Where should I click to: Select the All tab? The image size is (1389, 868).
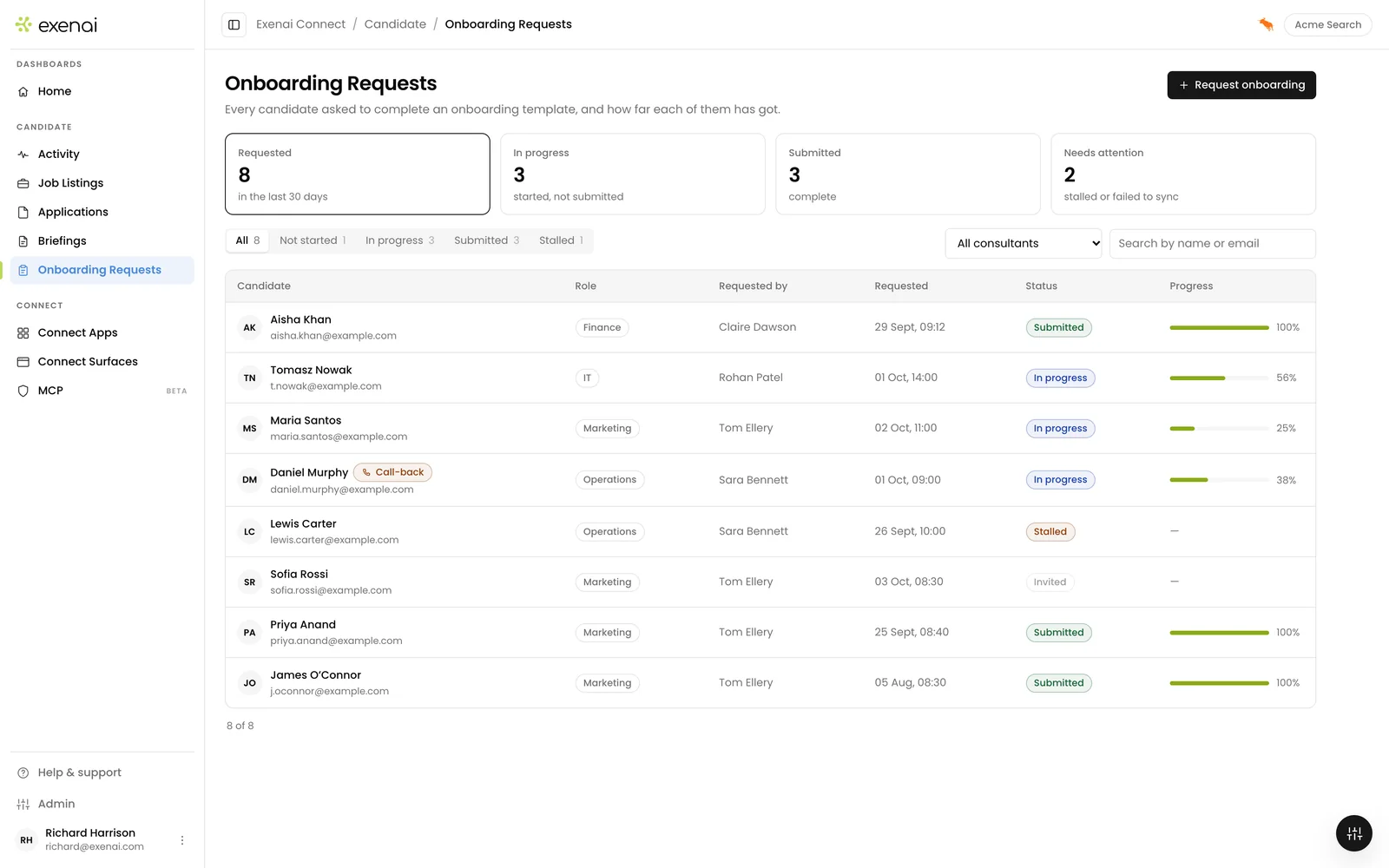pyautogui.click(x=248, y=240)
